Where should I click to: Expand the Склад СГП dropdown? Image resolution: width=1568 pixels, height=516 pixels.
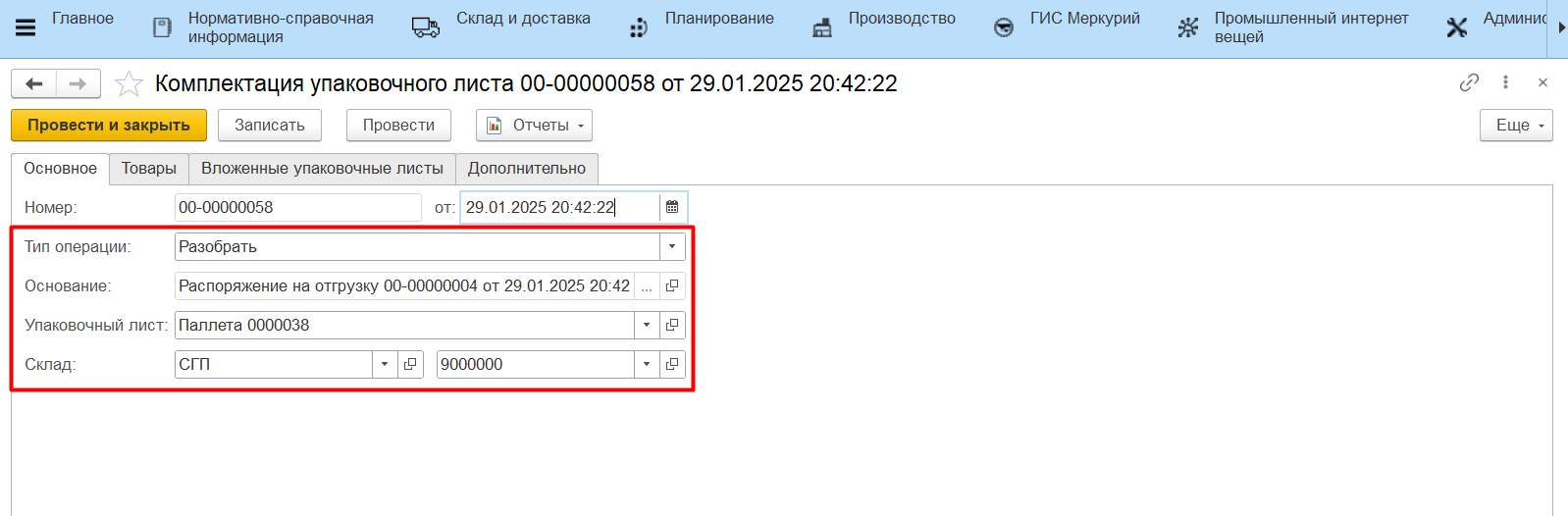click(x=385, y=364)
